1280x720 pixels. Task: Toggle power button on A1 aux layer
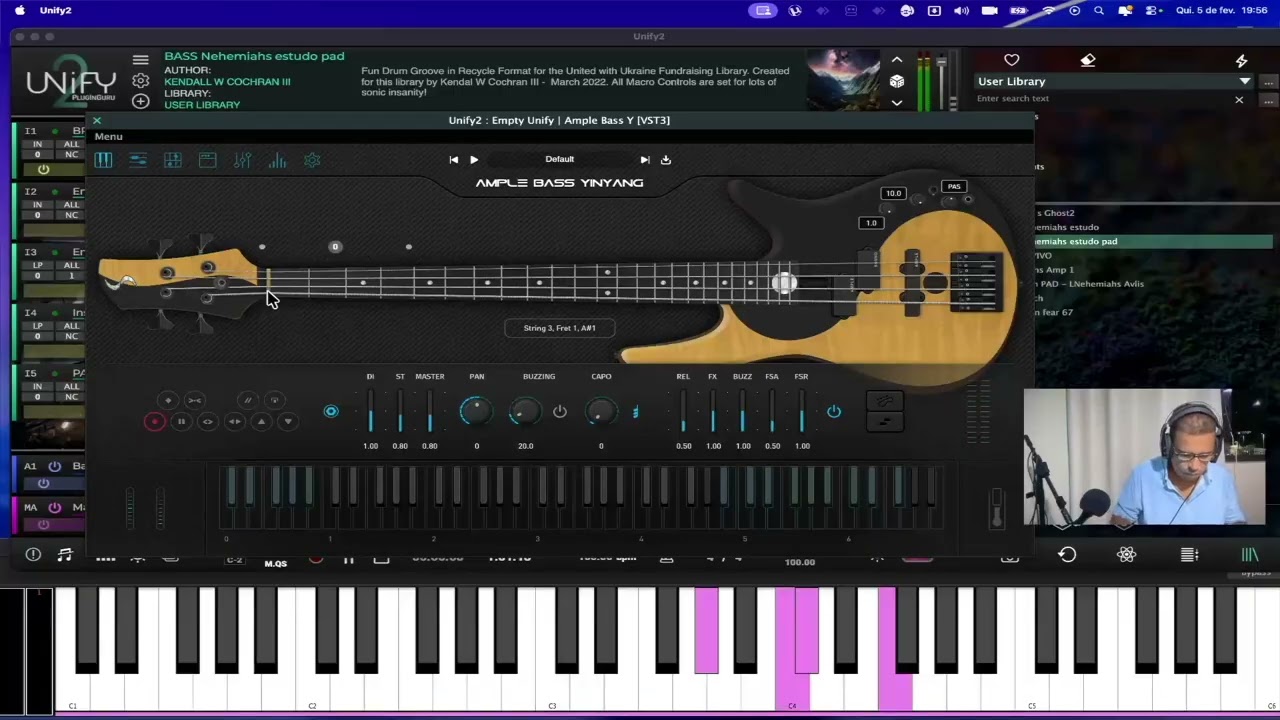[x=55, y=466]
